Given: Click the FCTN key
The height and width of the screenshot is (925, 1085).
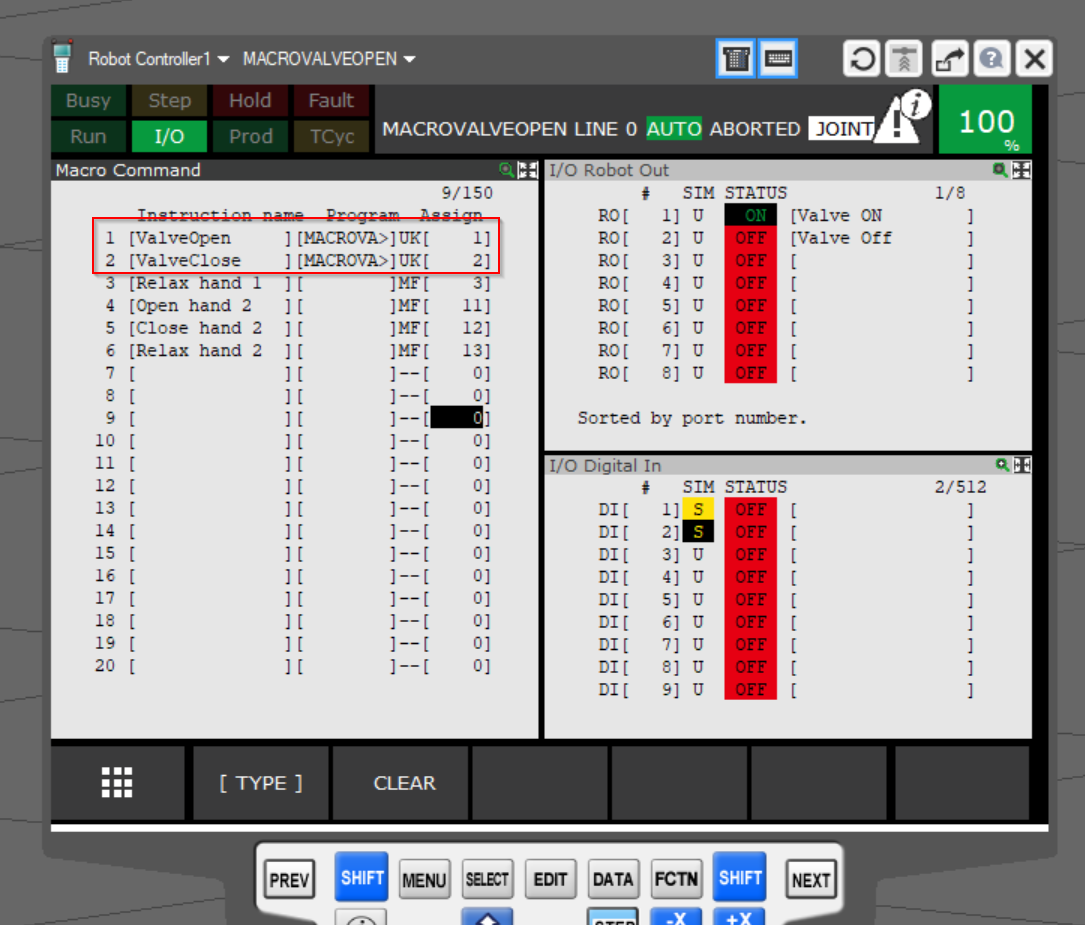Looking at the screenshot, I should pos(676,879).
